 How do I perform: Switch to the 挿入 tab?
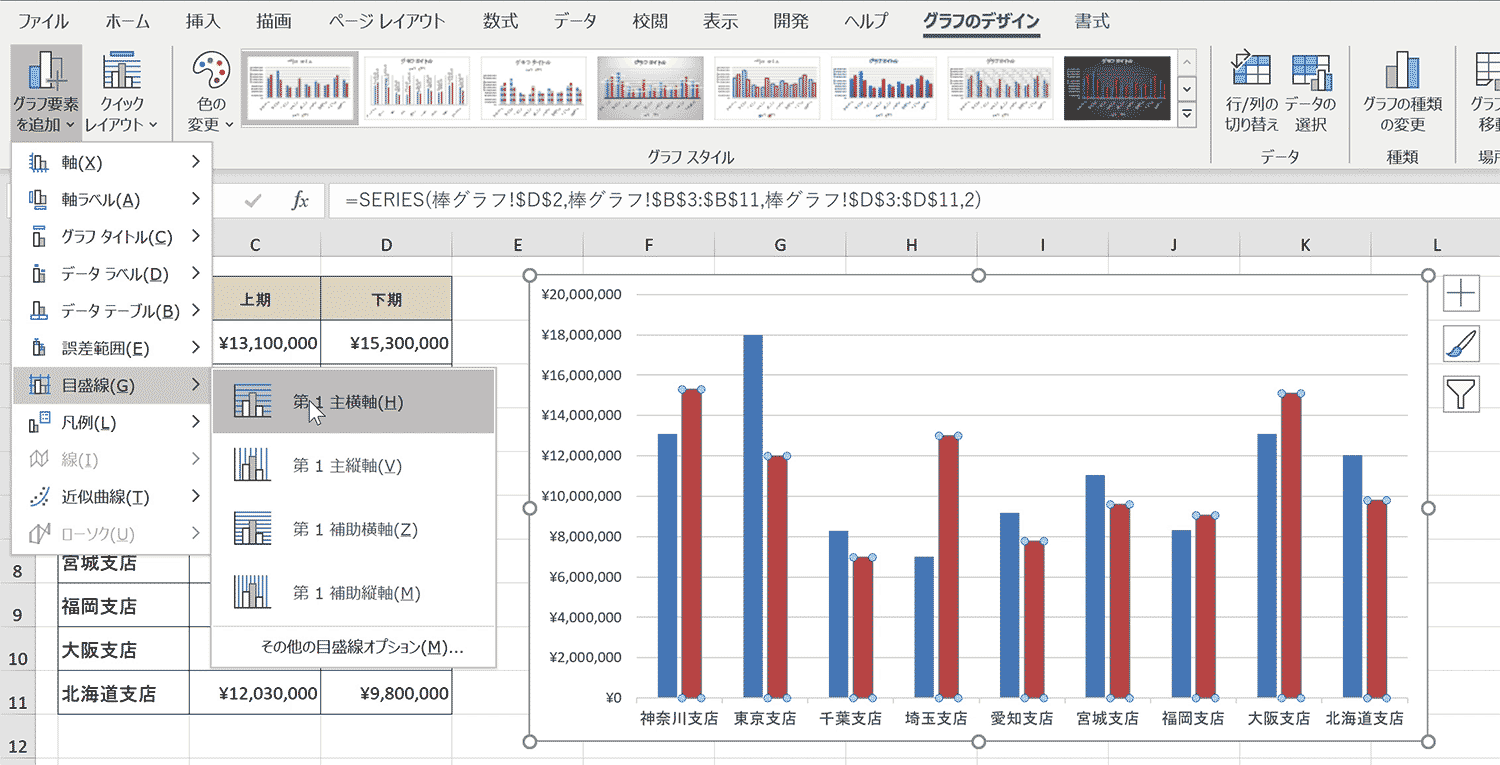point(204,21)
